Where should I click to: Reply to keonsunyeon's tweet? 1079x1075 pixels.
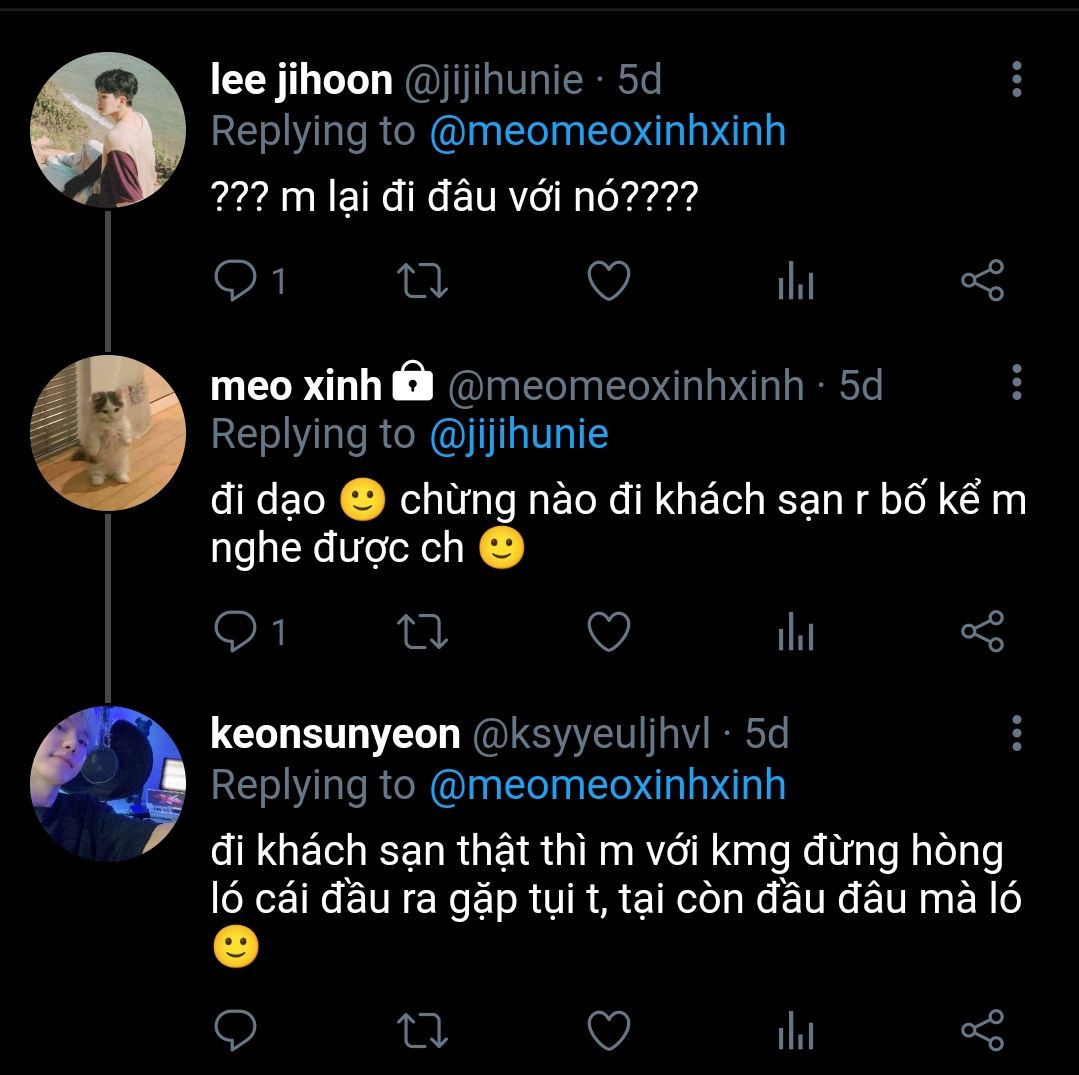click(x=236, y=1030)
